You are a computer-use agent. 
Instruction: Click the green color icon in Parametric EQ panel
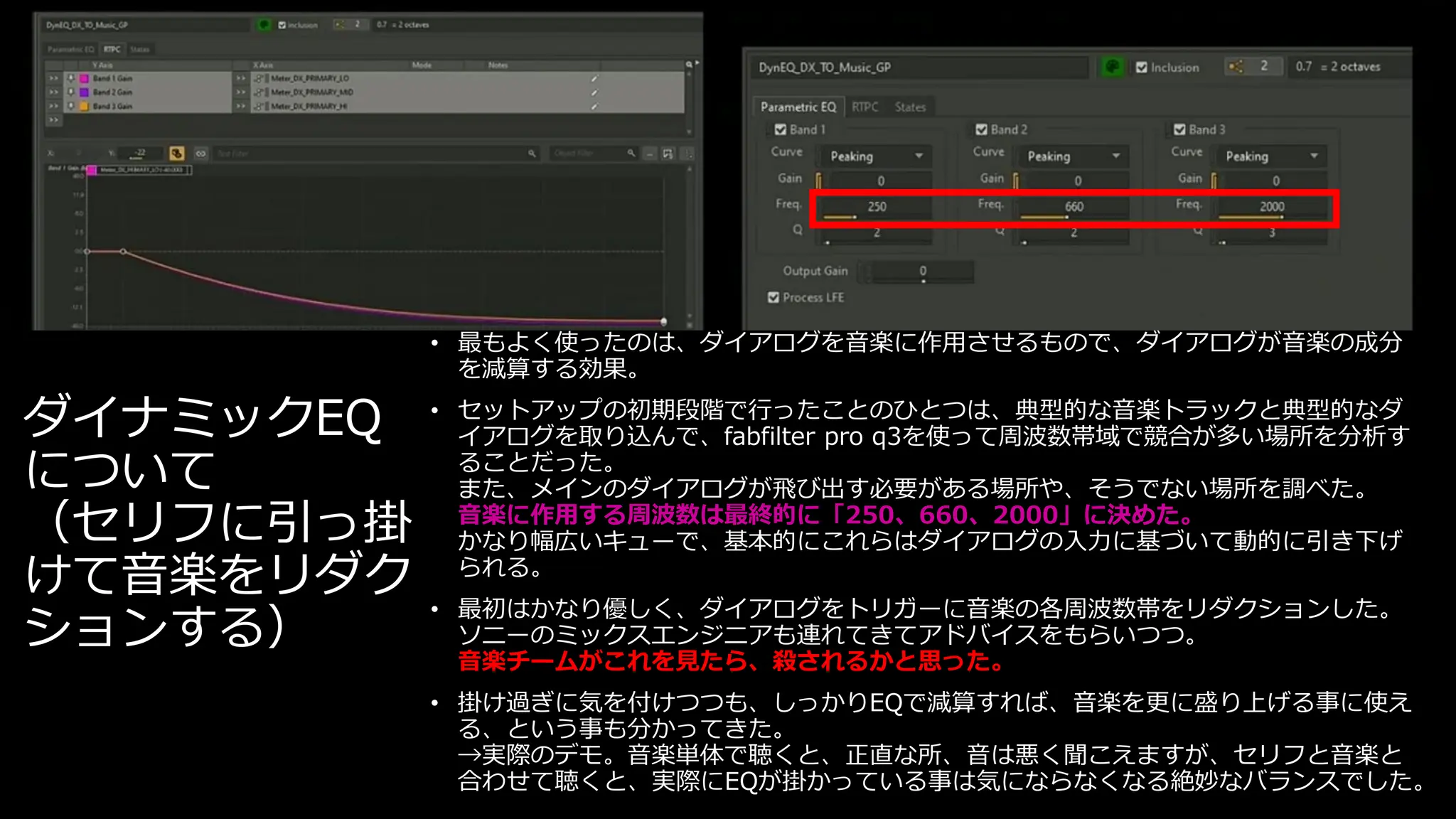coord(1112,67)
